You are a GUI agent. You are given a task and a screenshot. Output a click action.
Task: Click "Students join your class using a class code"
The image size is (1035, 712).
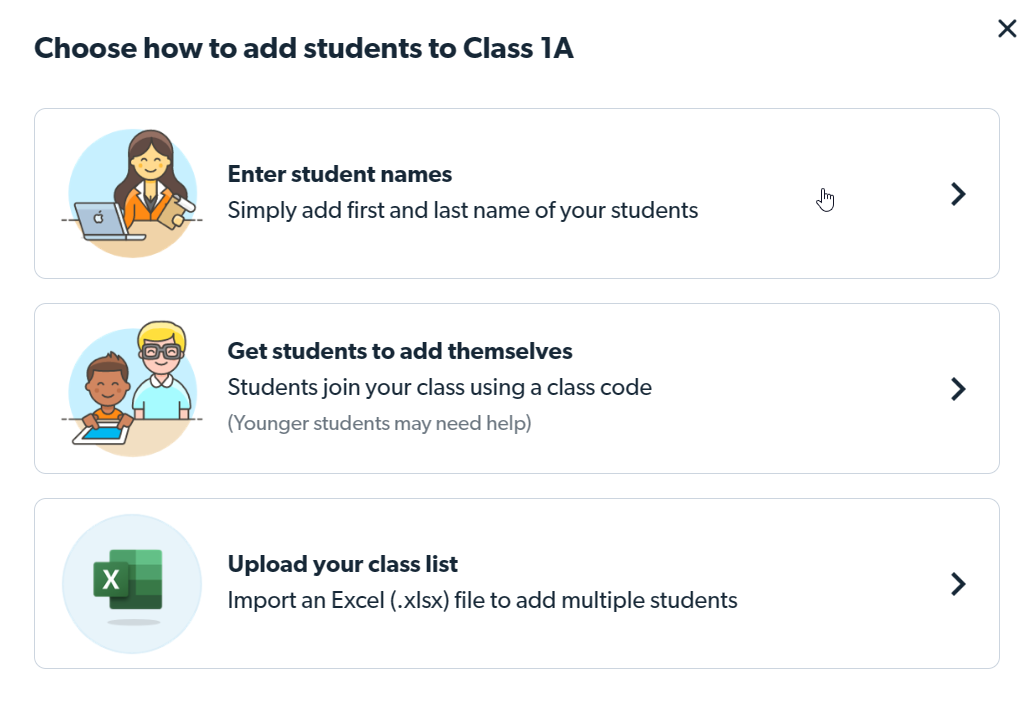[x=440, y=387]
